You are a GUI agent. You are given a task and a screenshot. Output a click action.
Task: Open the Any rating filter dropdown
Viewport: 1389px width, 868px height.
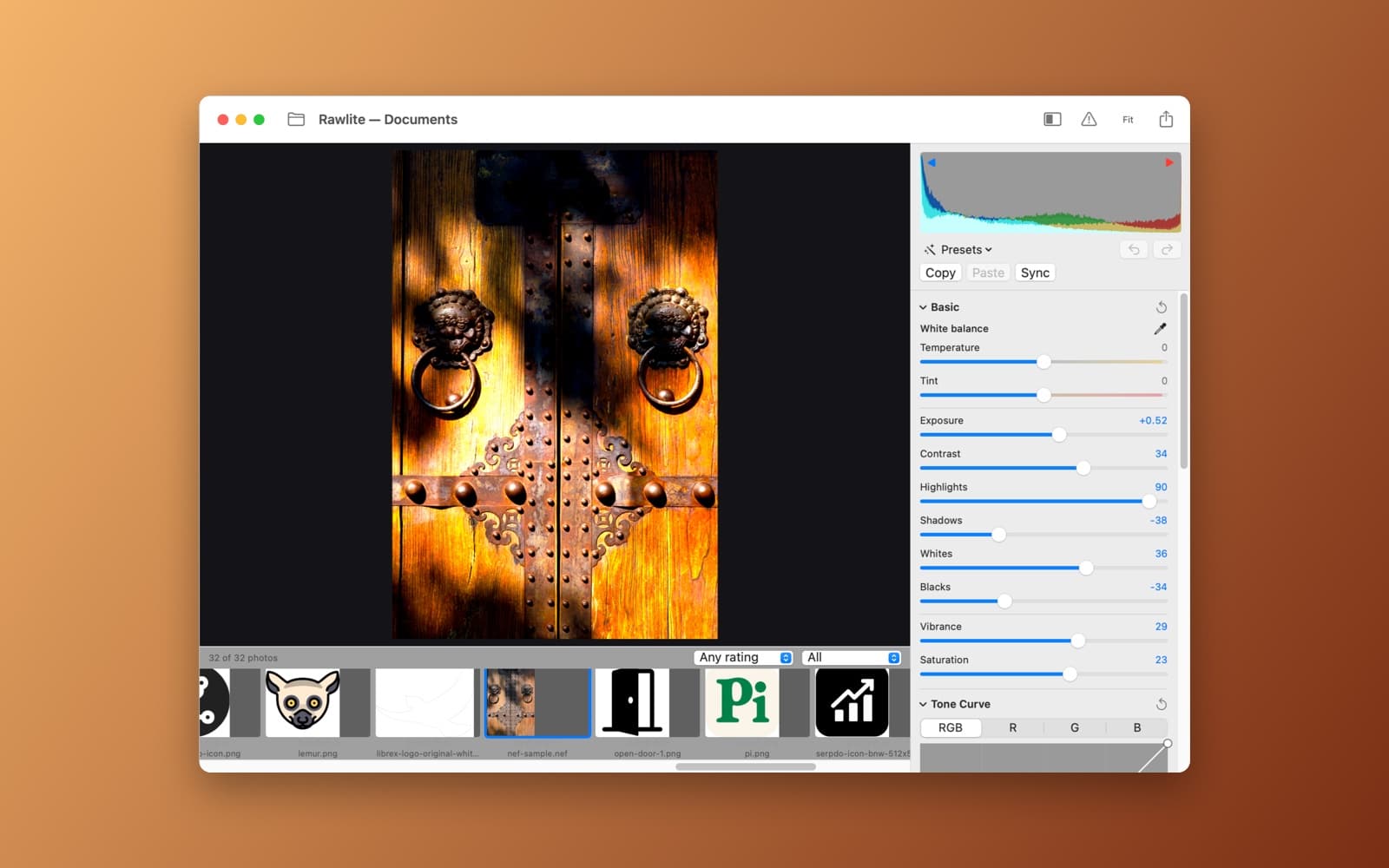click(744, 658)
